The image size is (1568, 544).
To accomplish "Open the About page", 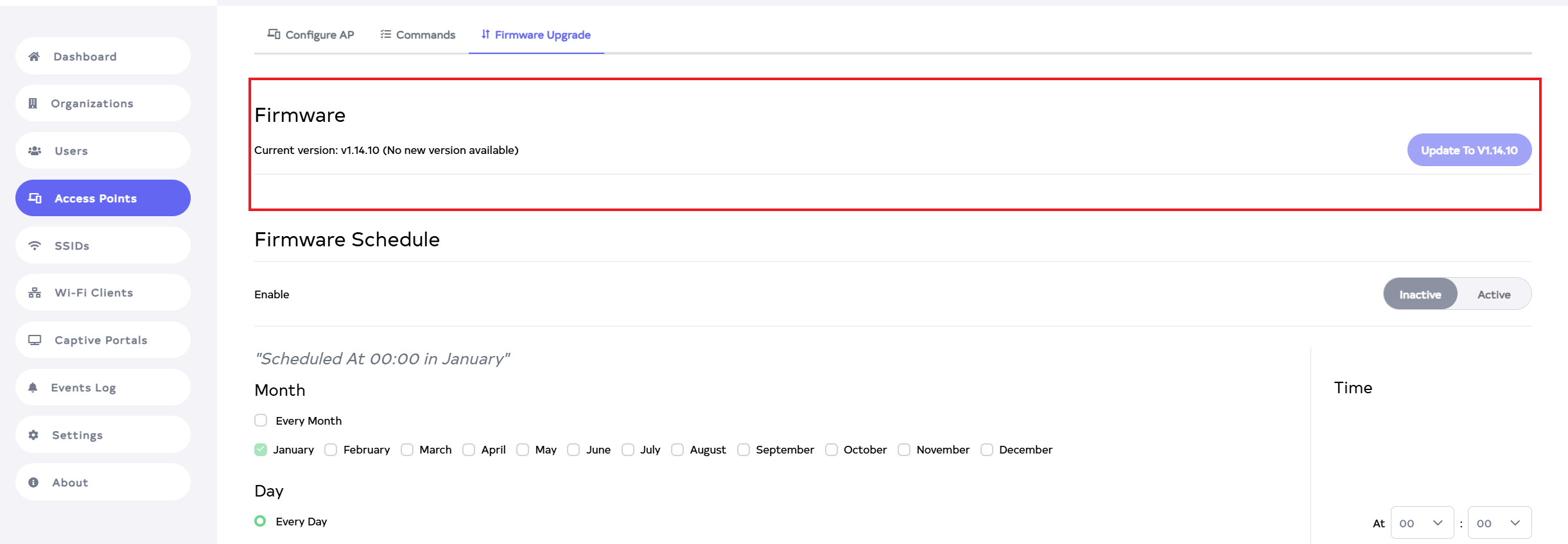I will click(x=70, y=482).
